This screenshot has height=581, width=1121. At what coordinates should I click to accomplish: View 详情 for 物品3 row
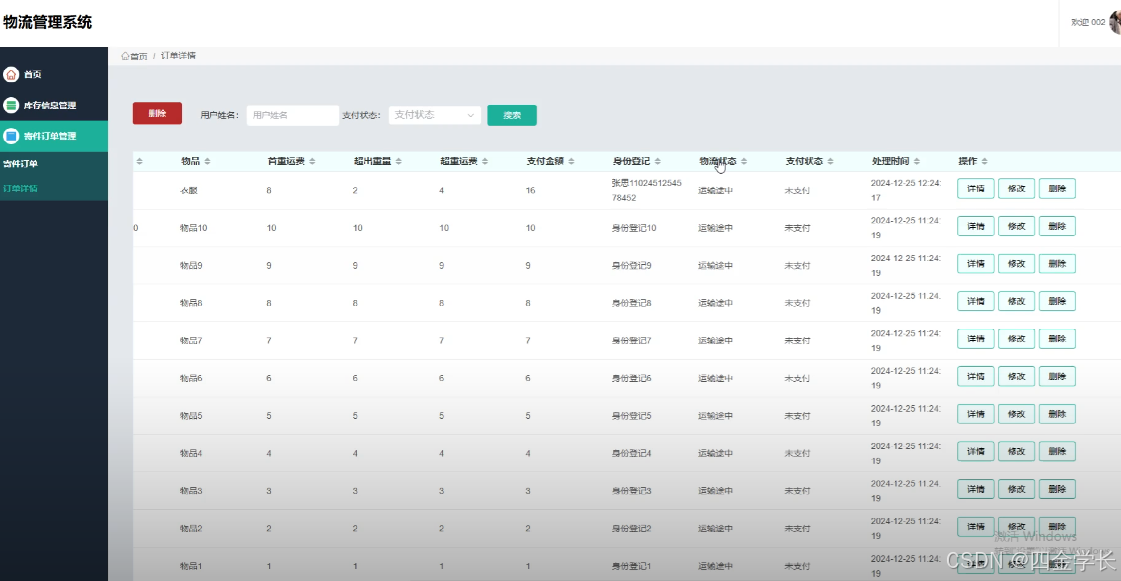pyautogui.click(x=976, y=490)
